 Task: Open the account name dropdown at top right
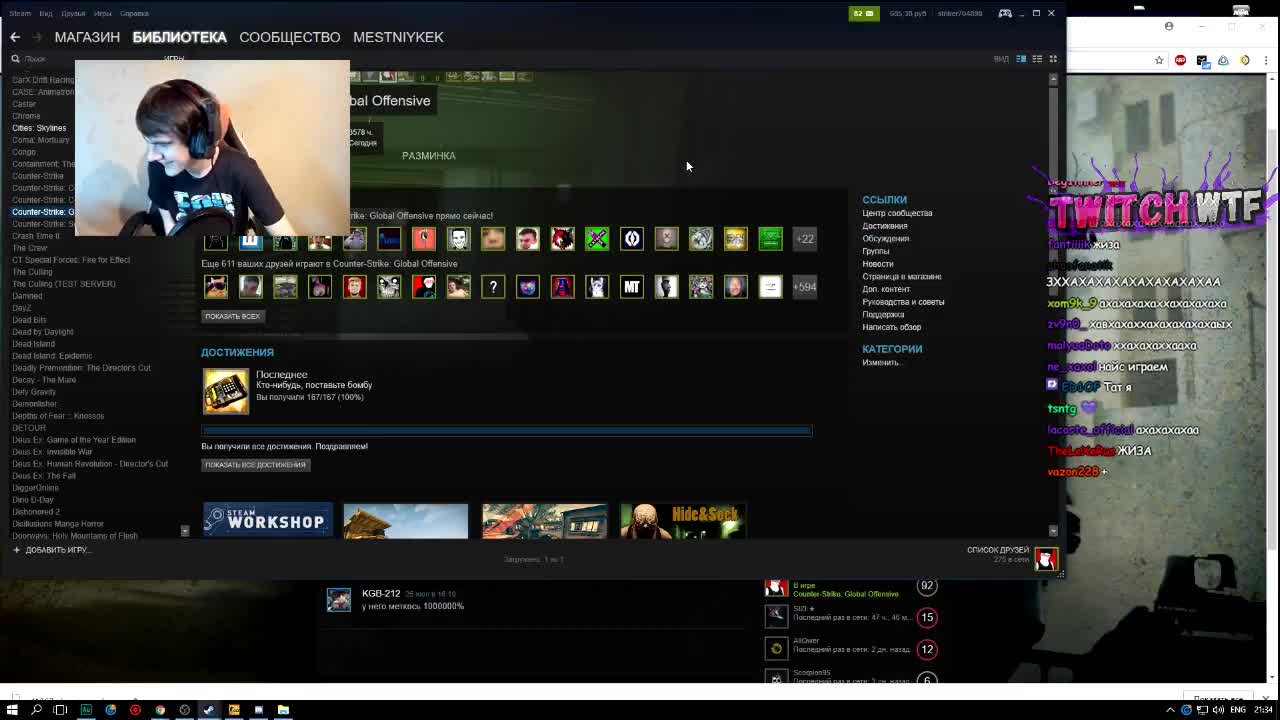(x=959, y=13)
